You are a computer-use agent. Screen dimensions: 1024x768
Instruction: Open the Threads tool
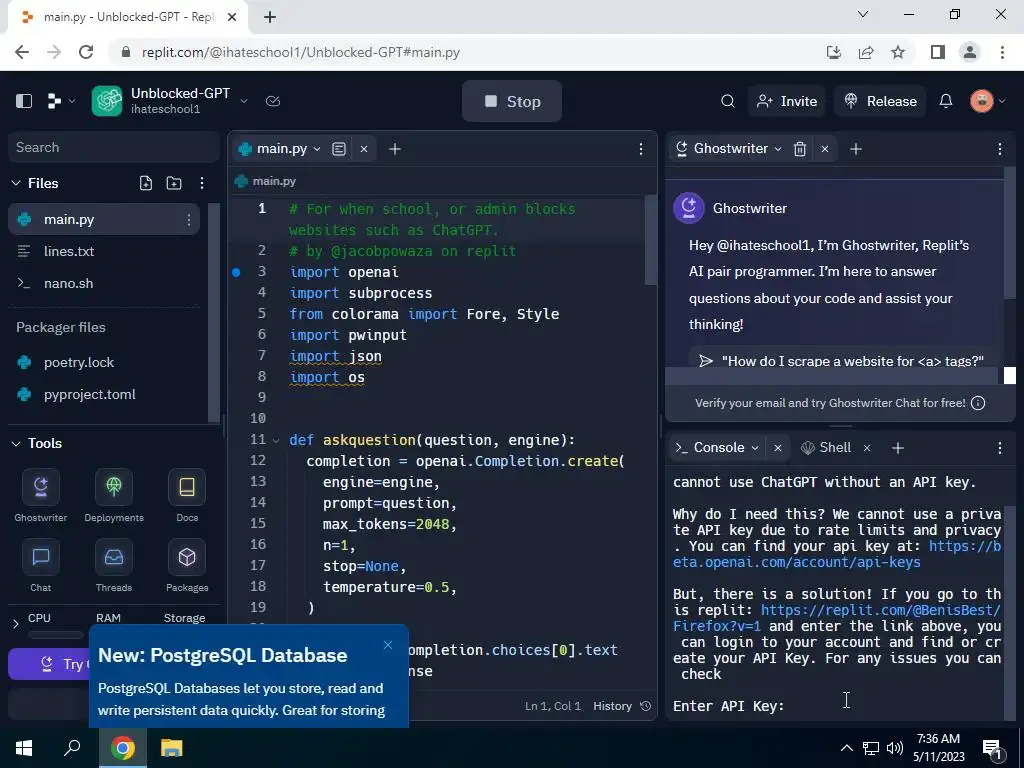click(x=114, y=566)
